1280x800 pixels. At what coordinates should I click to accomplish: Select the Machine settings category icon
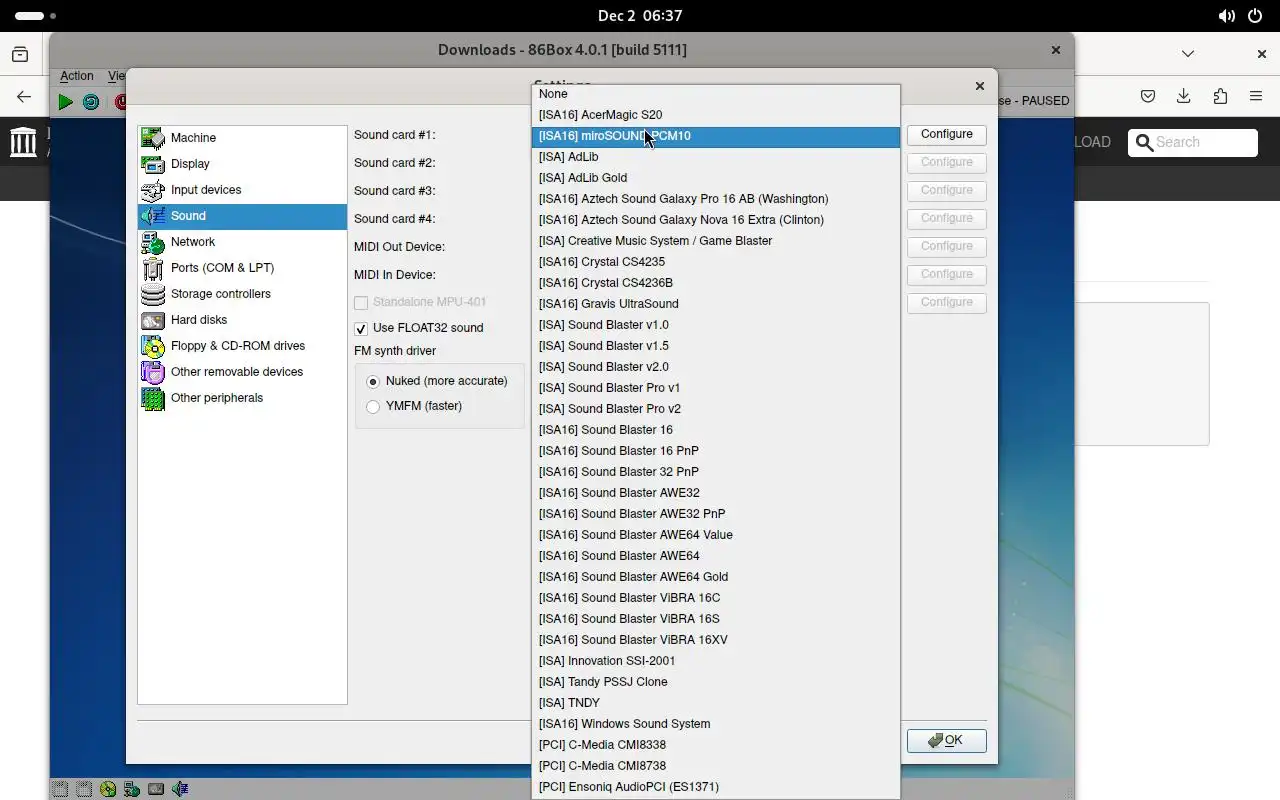pos(153,138)
